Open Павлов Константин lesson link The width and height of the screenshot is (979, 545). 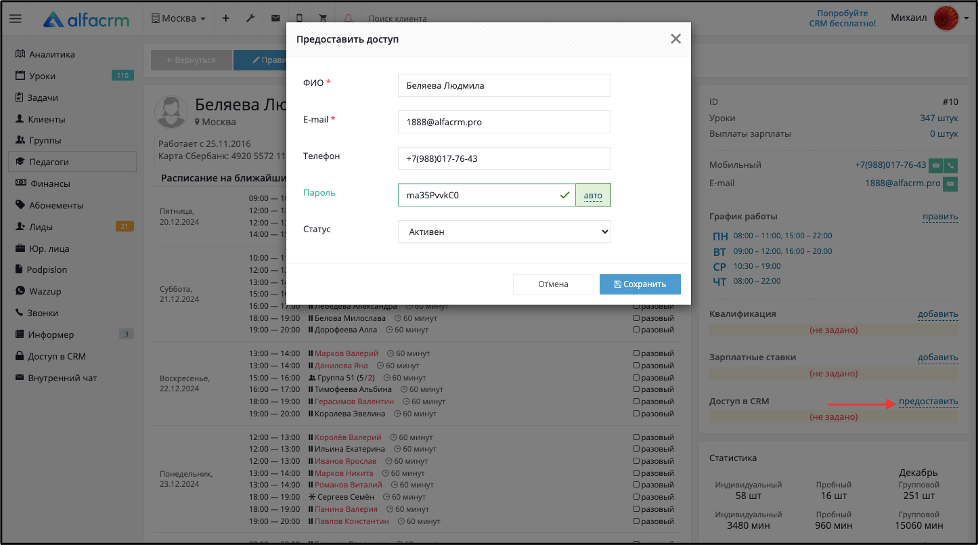pyautogui.click(x=352, y=521)
